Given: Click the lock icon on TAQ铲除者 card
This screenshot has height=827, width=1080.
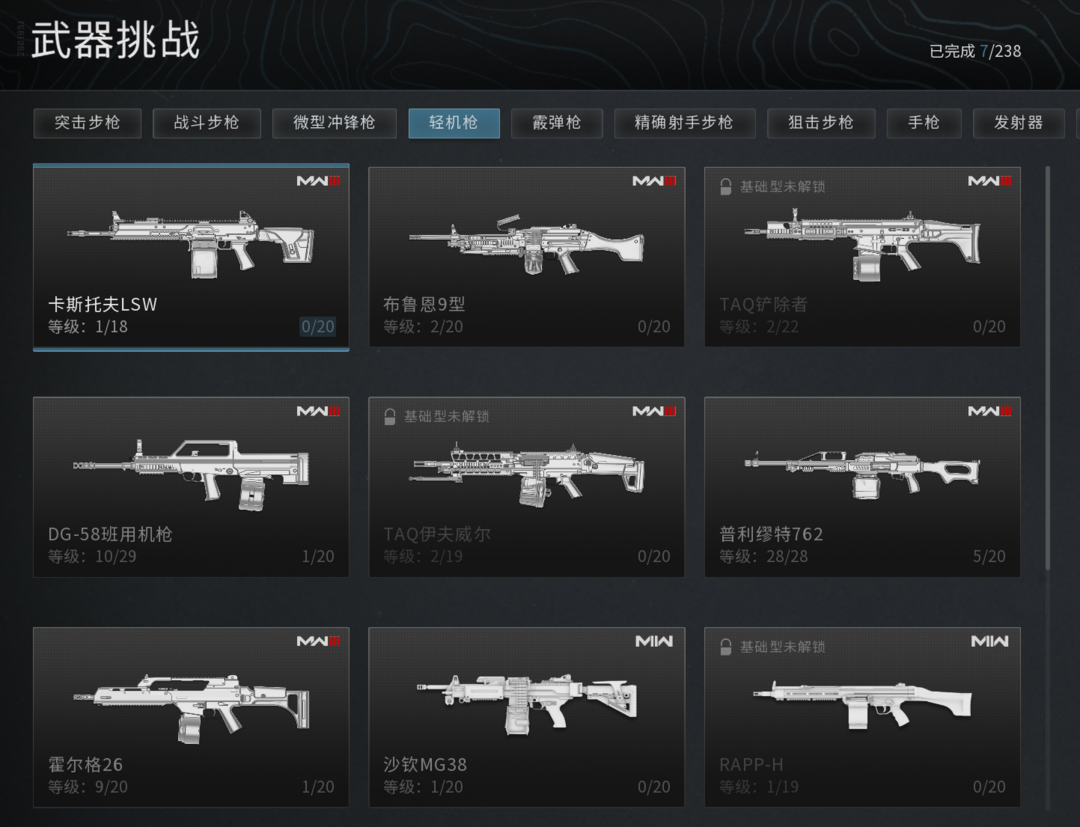Looking at the screenshot, I should click(x=725, y=187).
